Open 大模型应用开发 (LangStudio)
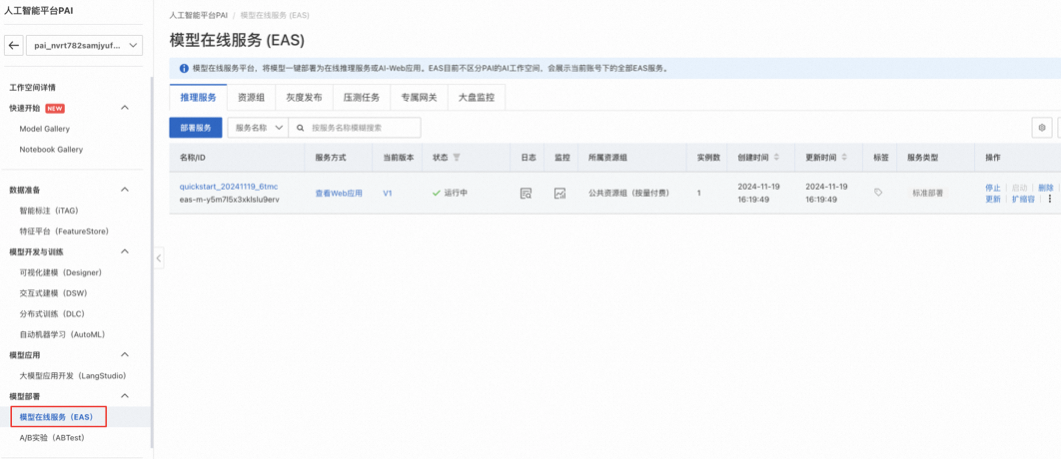 73,375
